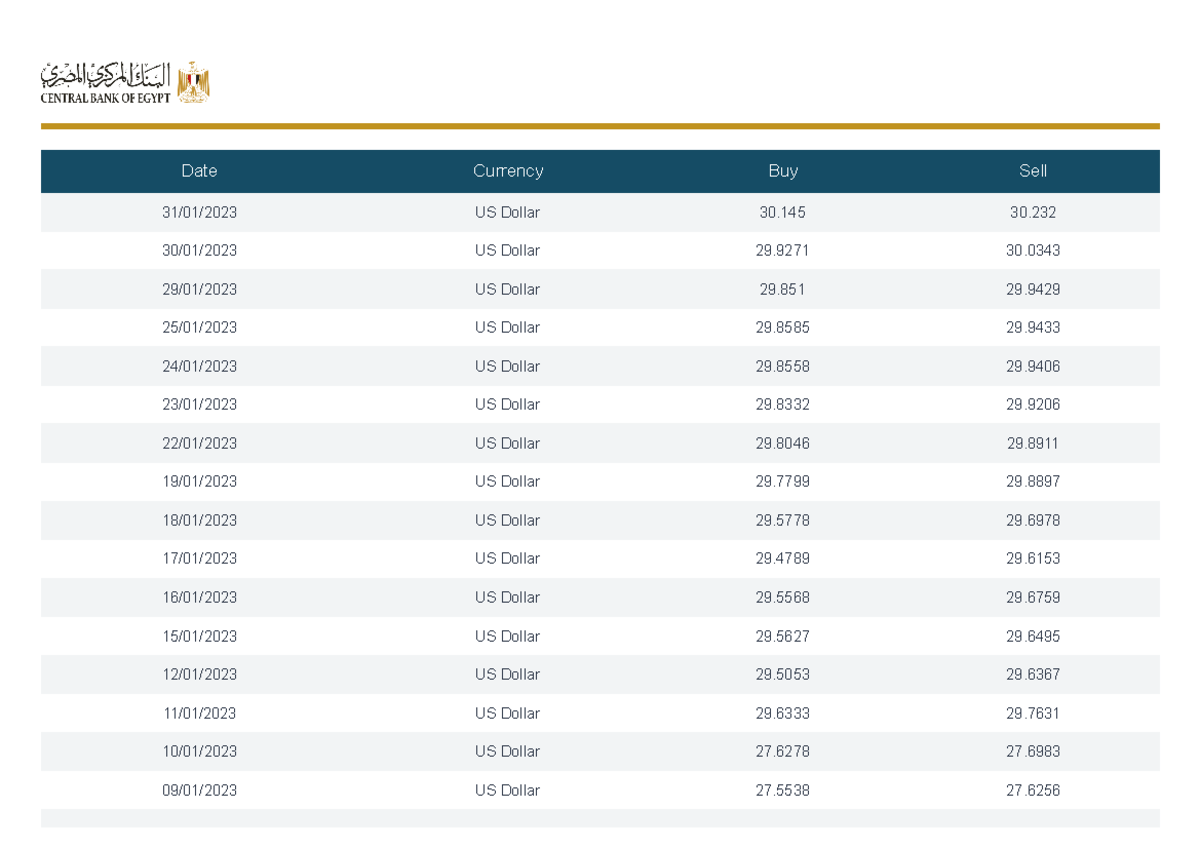1200x848 pixels.
Task: Click the buy value 29.8585
Action: (x=783, y=328)
